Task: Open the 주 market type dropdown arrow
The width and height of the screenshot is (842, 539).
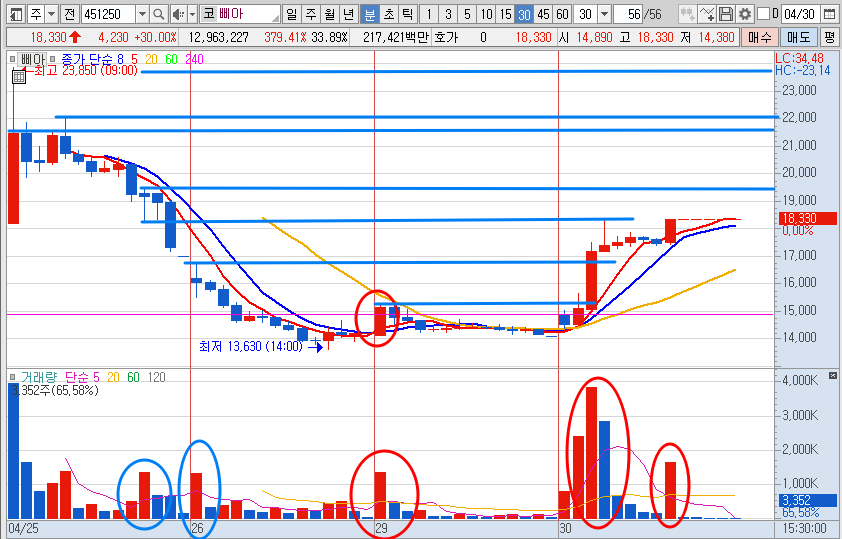Action: 51,14
